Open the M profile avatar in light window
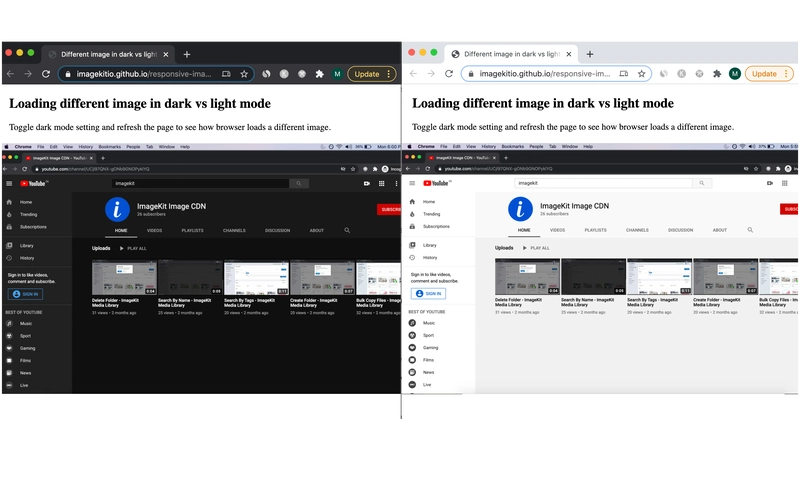This screenshot has width=800, height=500. point(735,73)
